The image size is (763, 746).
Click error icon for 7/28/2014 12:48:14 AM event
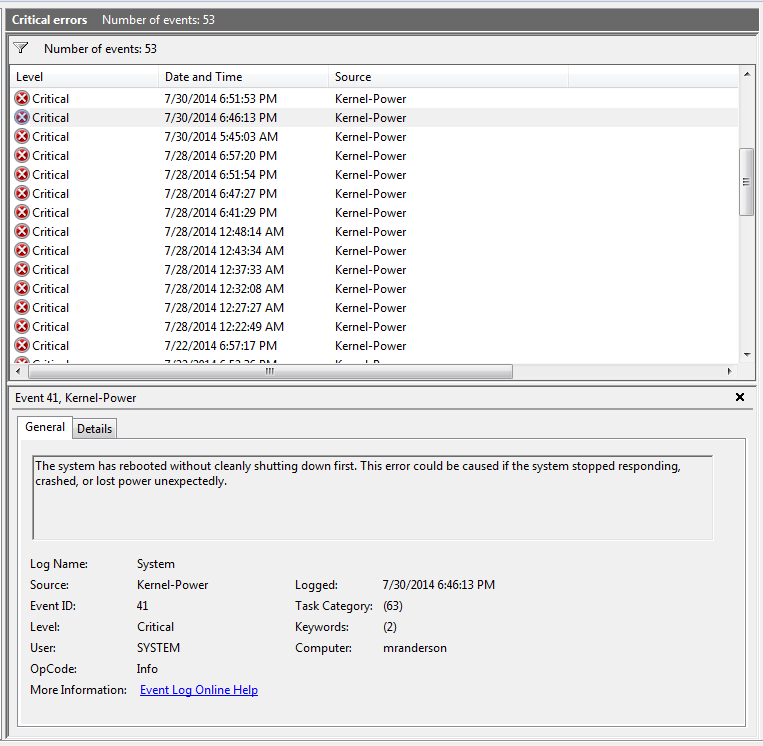point(22,231)
